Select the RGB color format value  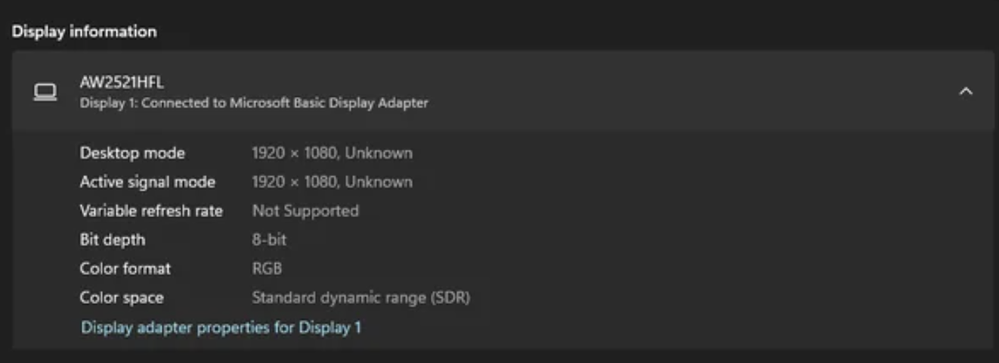click(x=267, y=269)
